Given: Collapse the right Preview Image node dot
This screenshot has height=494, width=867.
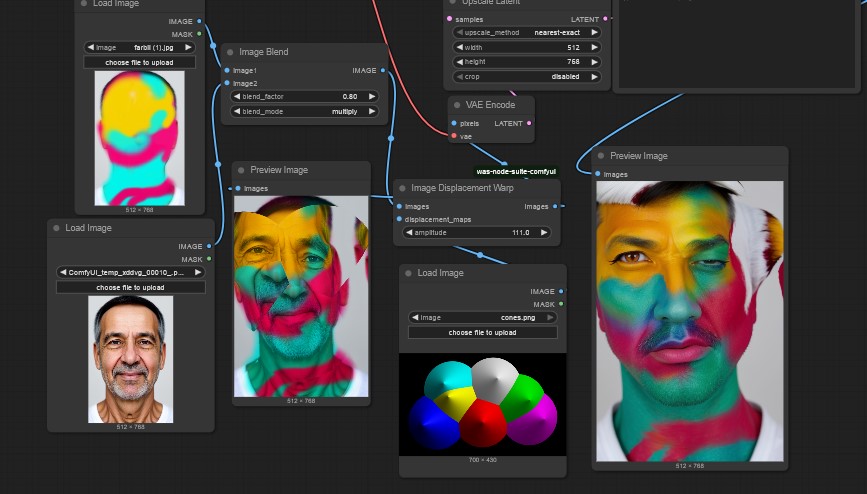Looking at the screenshot, I should point(601,156).
